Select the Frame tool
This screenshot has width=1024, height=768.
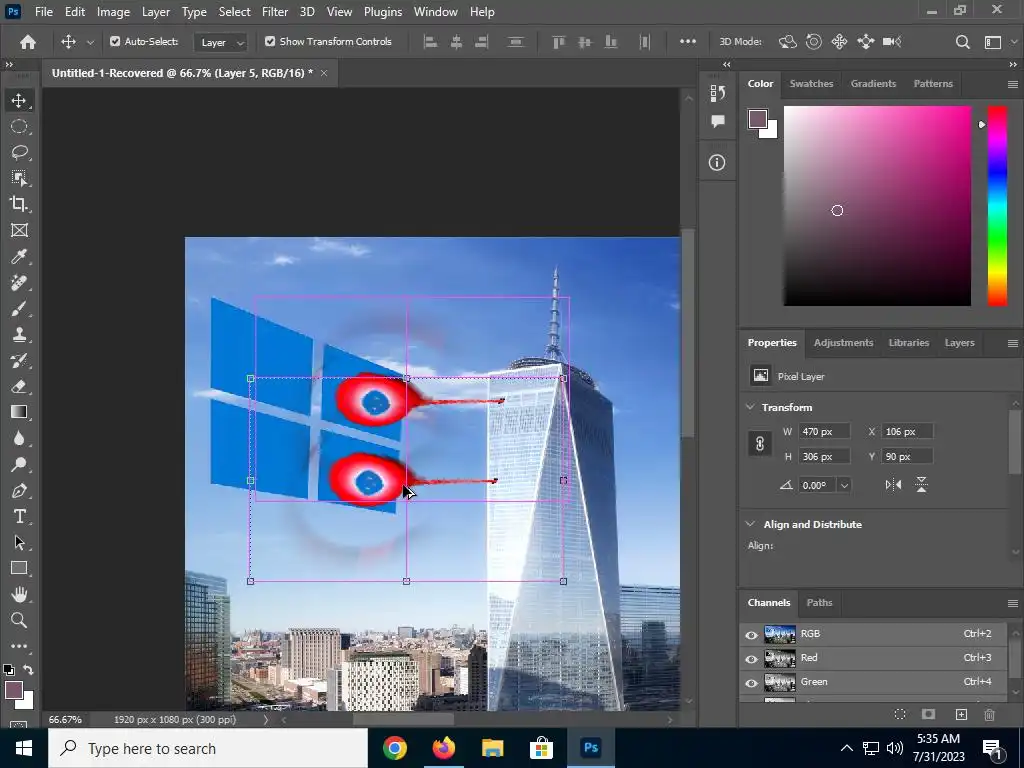point(19,230)
